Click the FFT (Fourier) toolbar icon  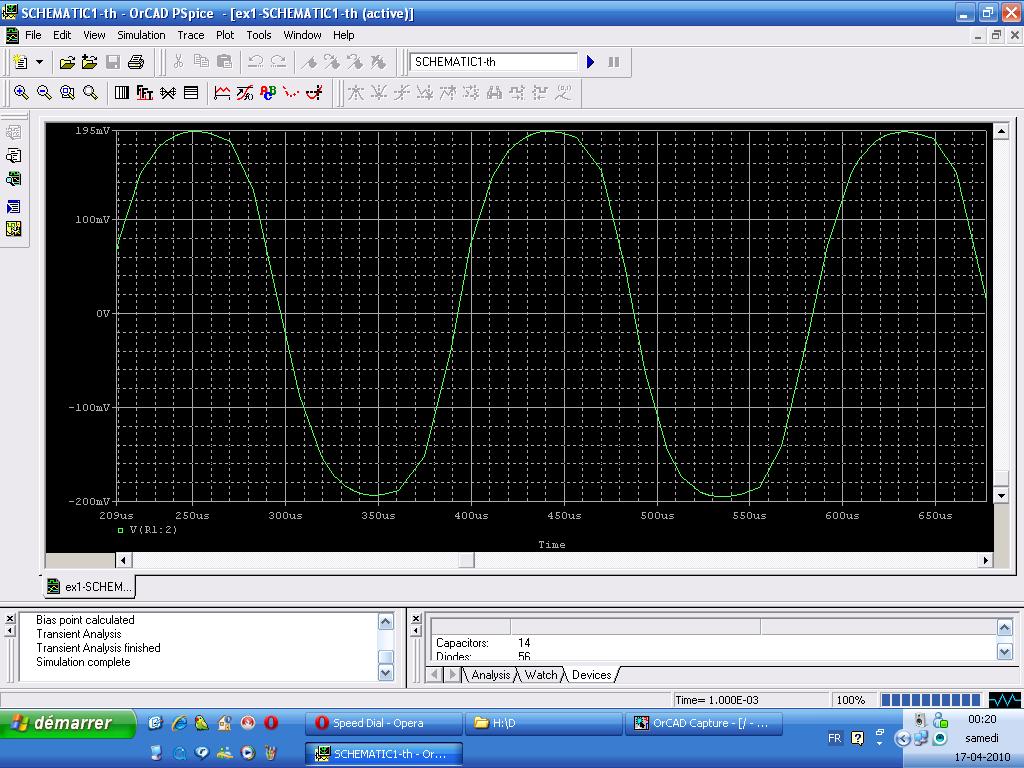(144, 93)
